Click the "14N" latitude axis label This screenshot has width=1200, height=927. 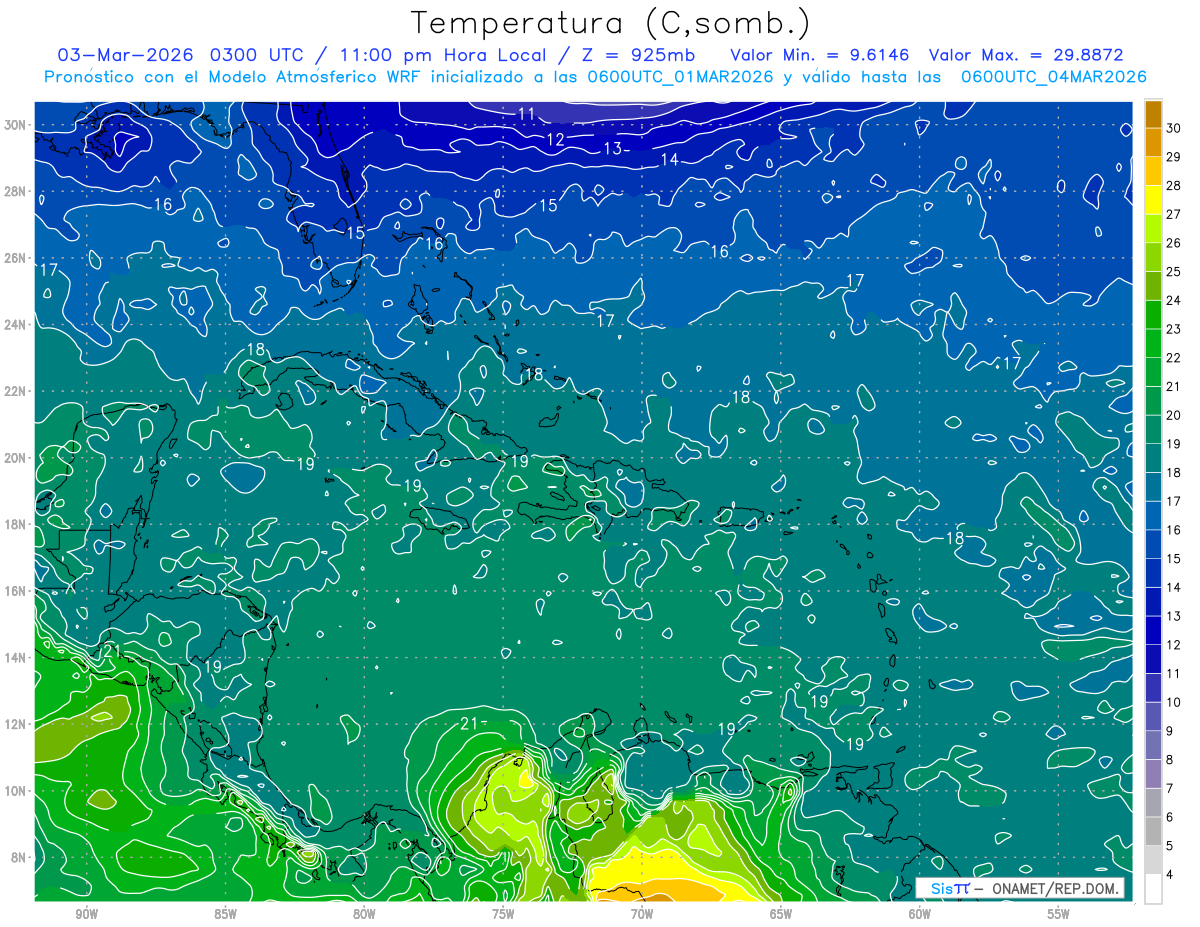[x=15, y=658]
